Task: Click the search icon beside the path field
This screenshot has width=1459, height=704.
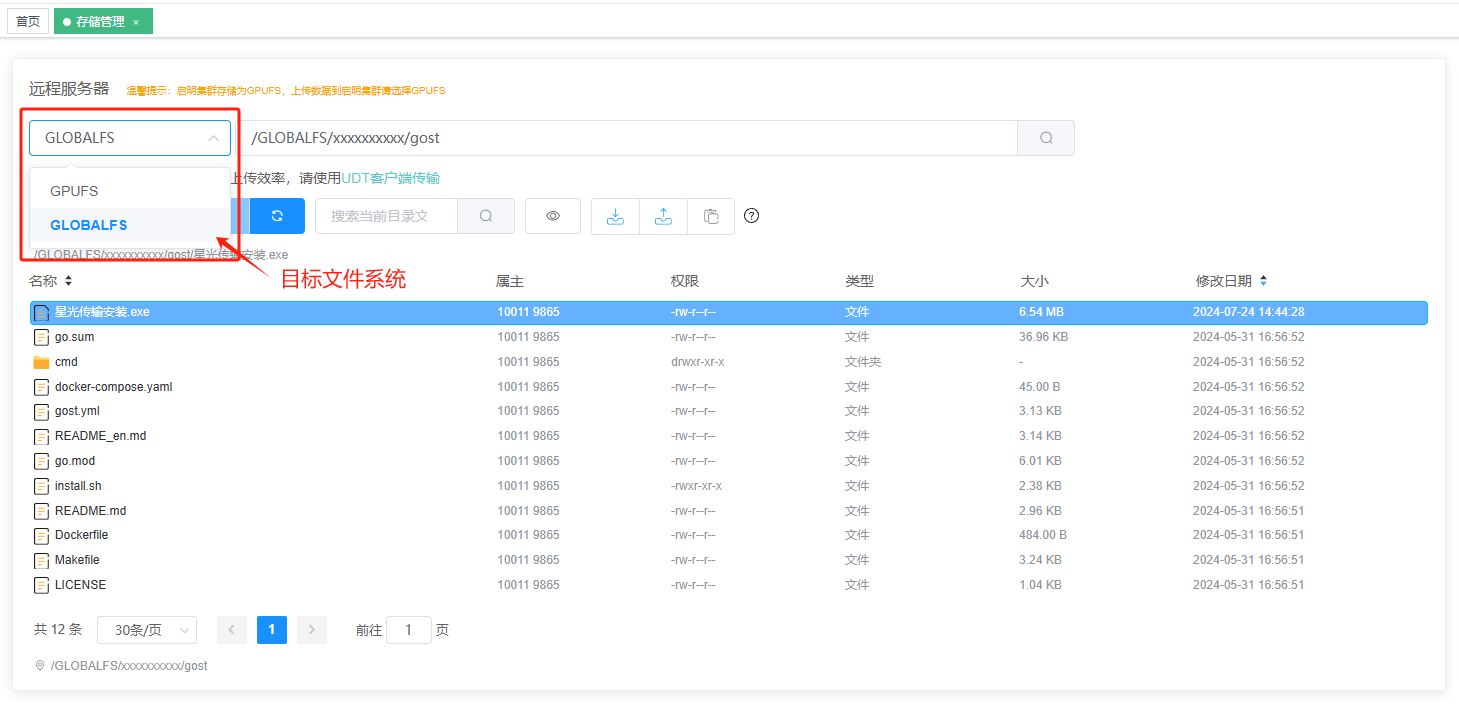Action: [x=1046, y=138]
